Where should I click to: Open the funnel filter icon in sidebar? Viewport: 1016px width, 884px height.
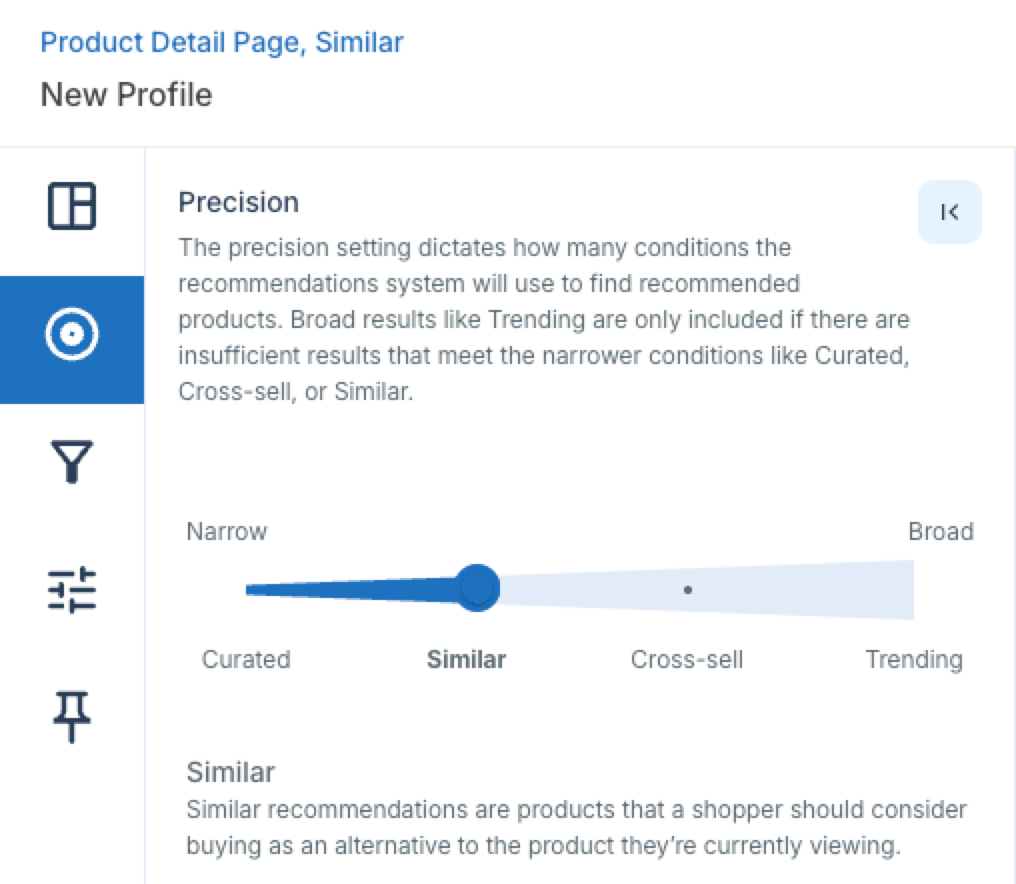[x=72, y=461]
